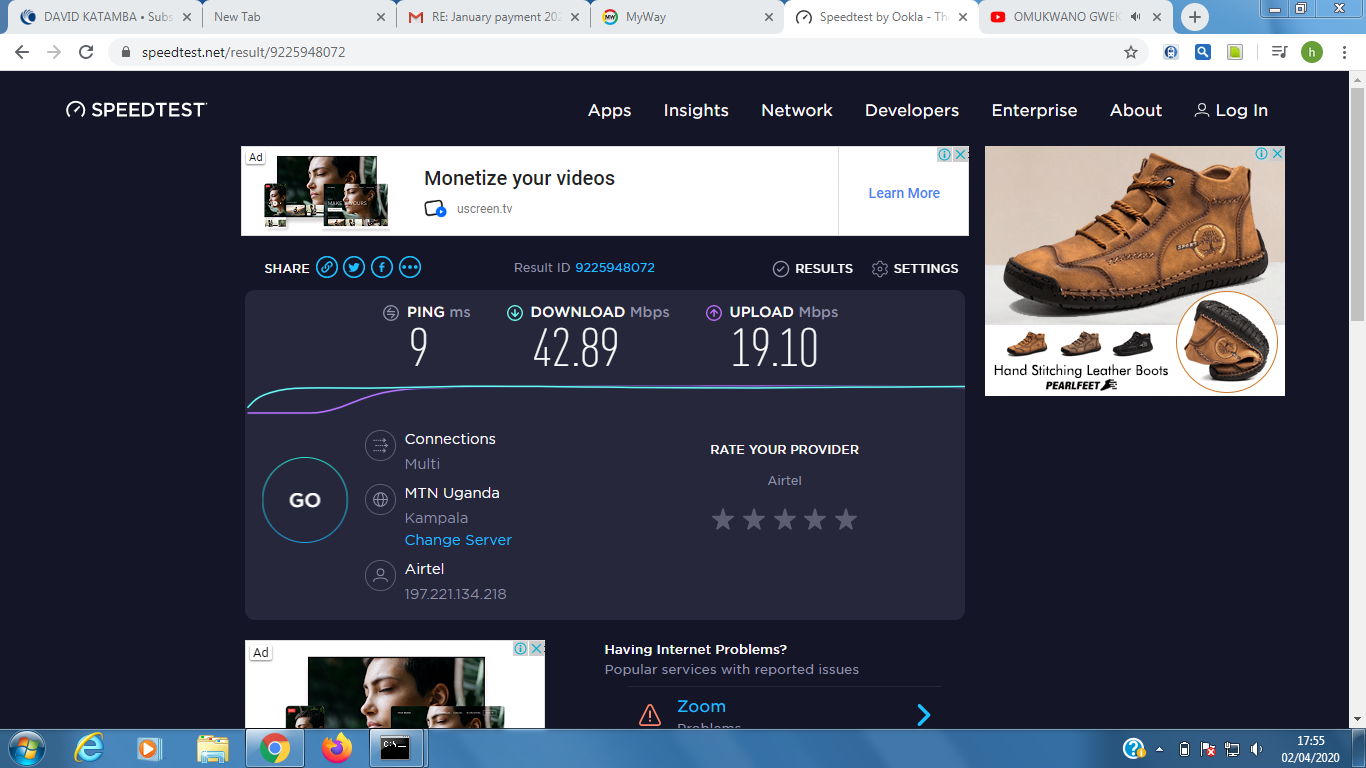This screenshot has width=1366, height=768.
Task: Open the Chrome profile menu
Action: 1311,52
